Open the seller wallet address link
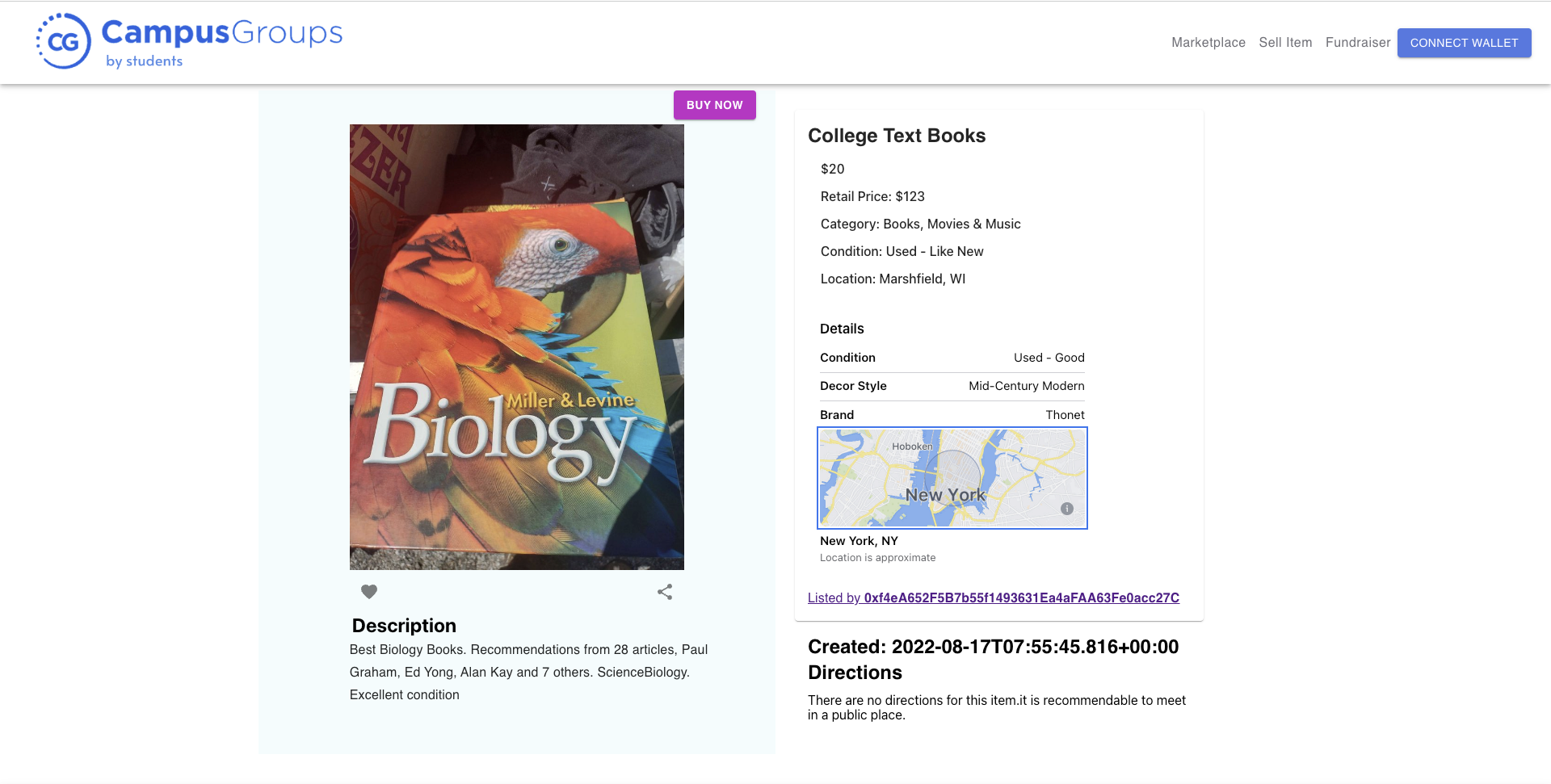The height and width of the screenshot is (784, 1551). coord(994,597)
